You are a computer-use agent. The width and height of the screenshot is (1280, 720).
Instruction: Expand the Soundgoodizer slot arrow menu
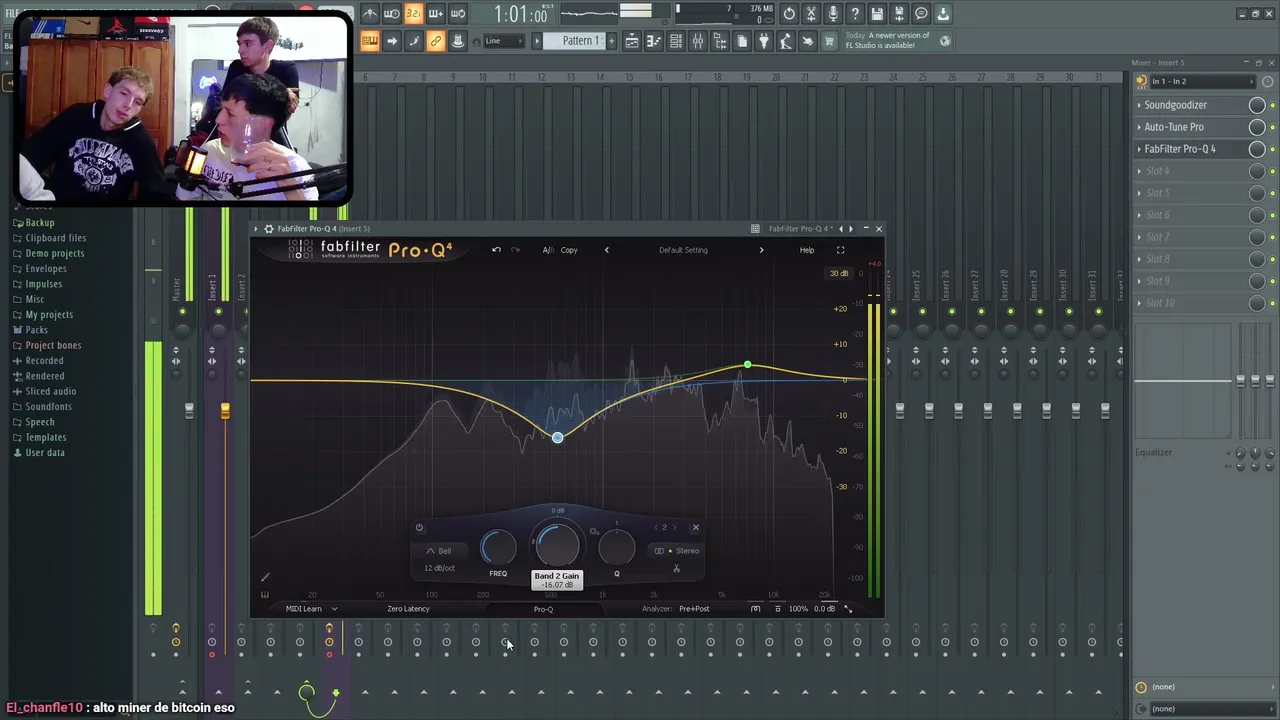point(1139,105)
